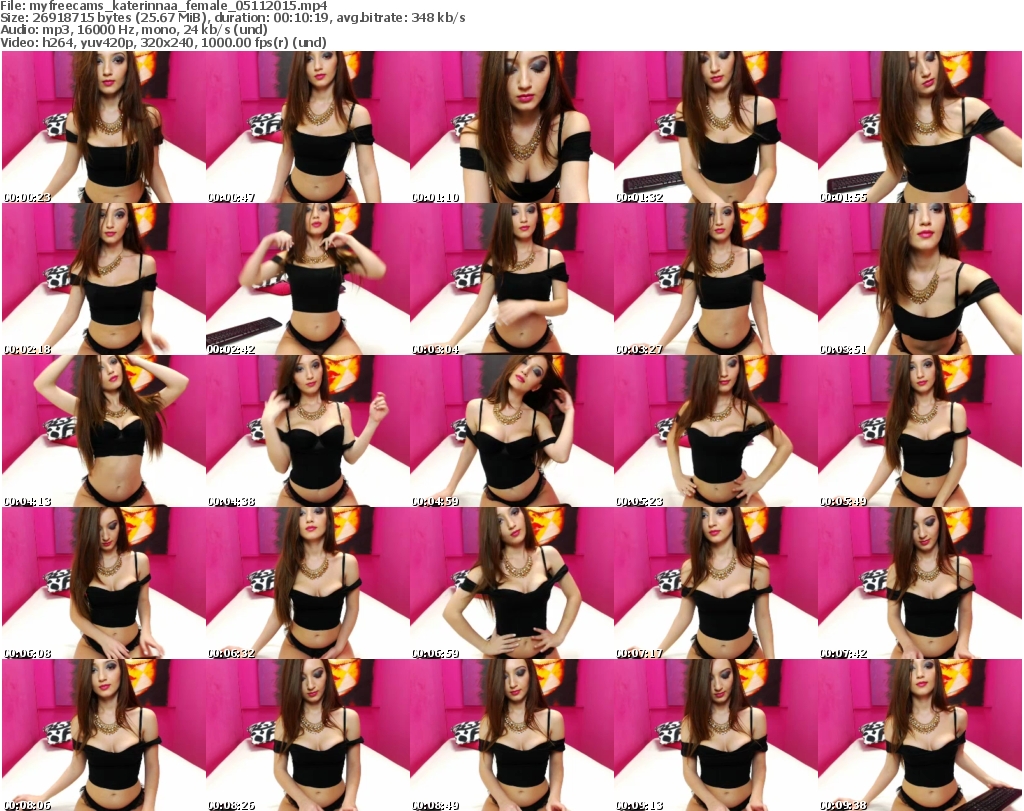Select the frame at 00:06:59
Screen dimensions: 1024x811
click(511, 583)
